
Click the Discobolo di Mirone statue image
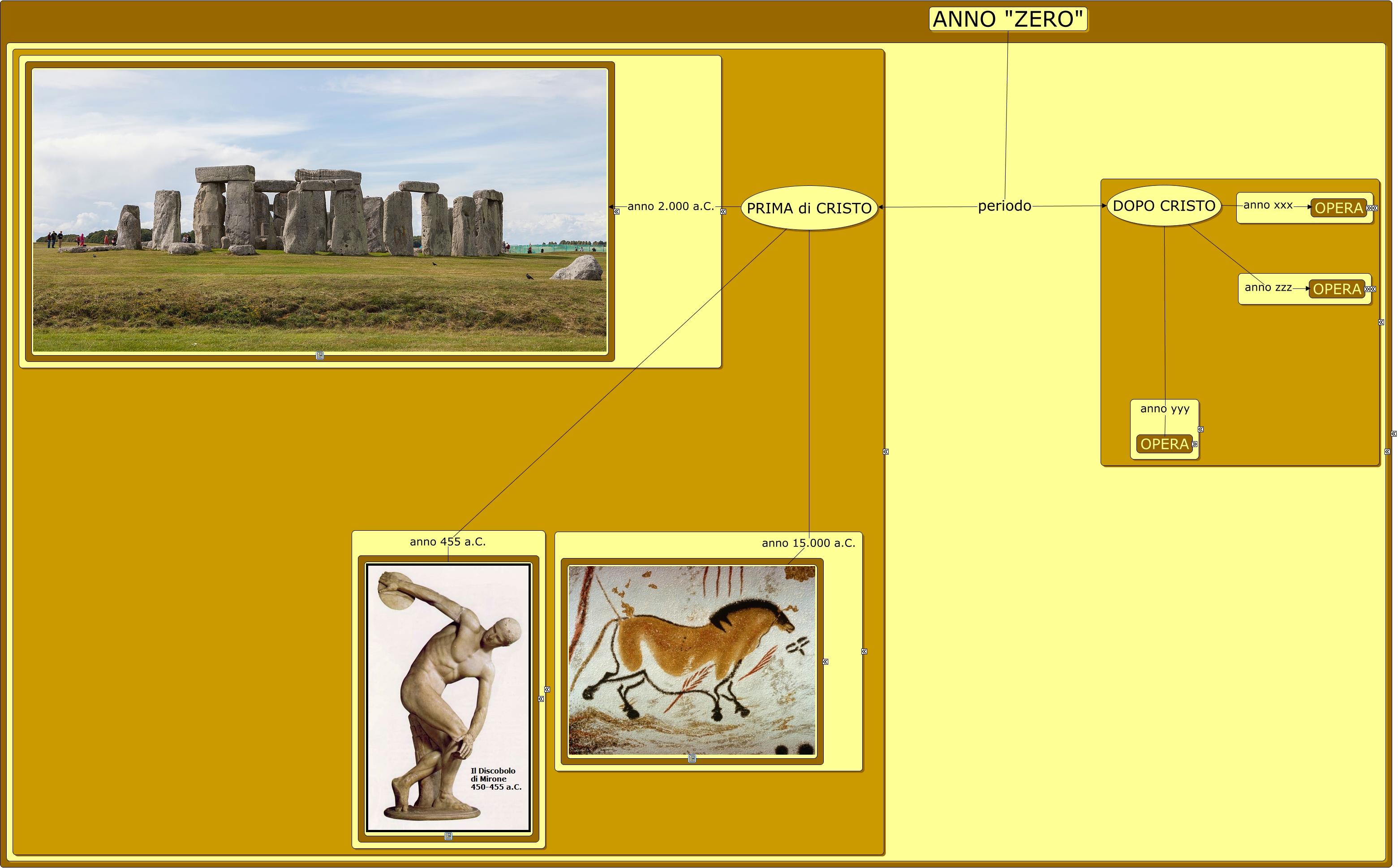448,697
